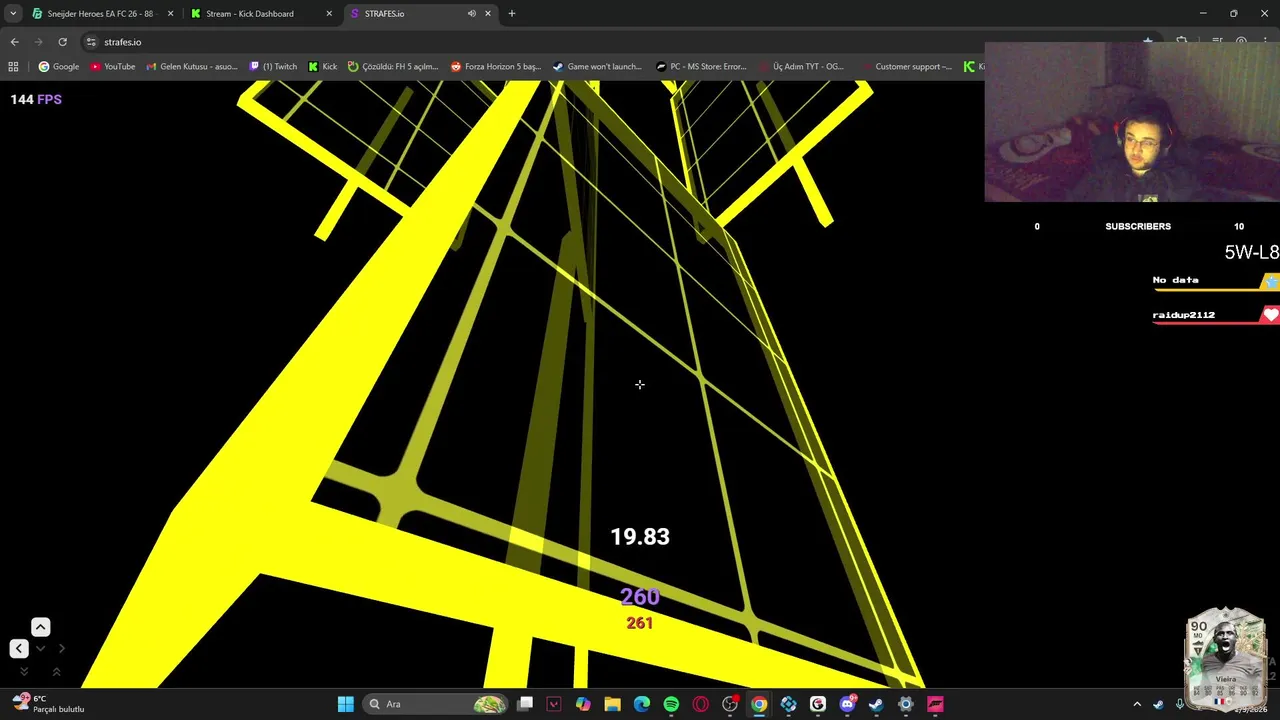The width and height of the screenshot is (1280, 720).
Task: Click the double-down chevron indicator
Action: pos(24,671)
